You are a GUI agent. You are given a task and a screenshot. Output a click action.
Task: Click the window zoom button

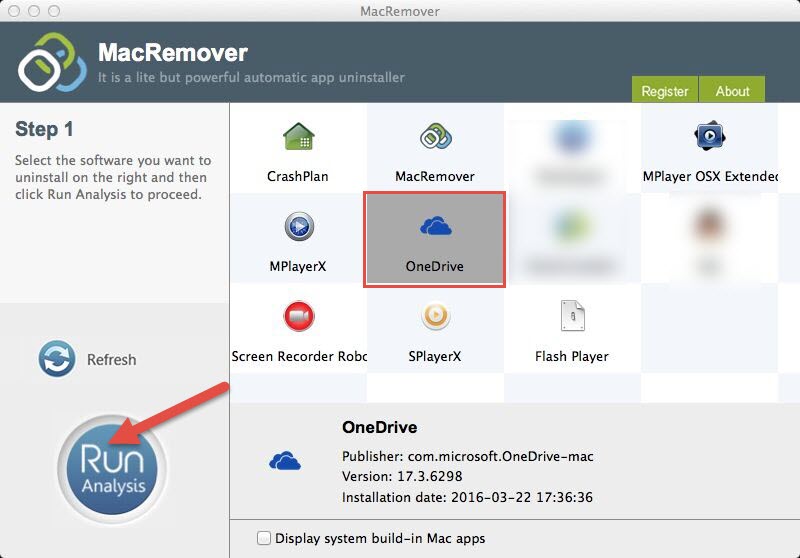coord(54,11)
